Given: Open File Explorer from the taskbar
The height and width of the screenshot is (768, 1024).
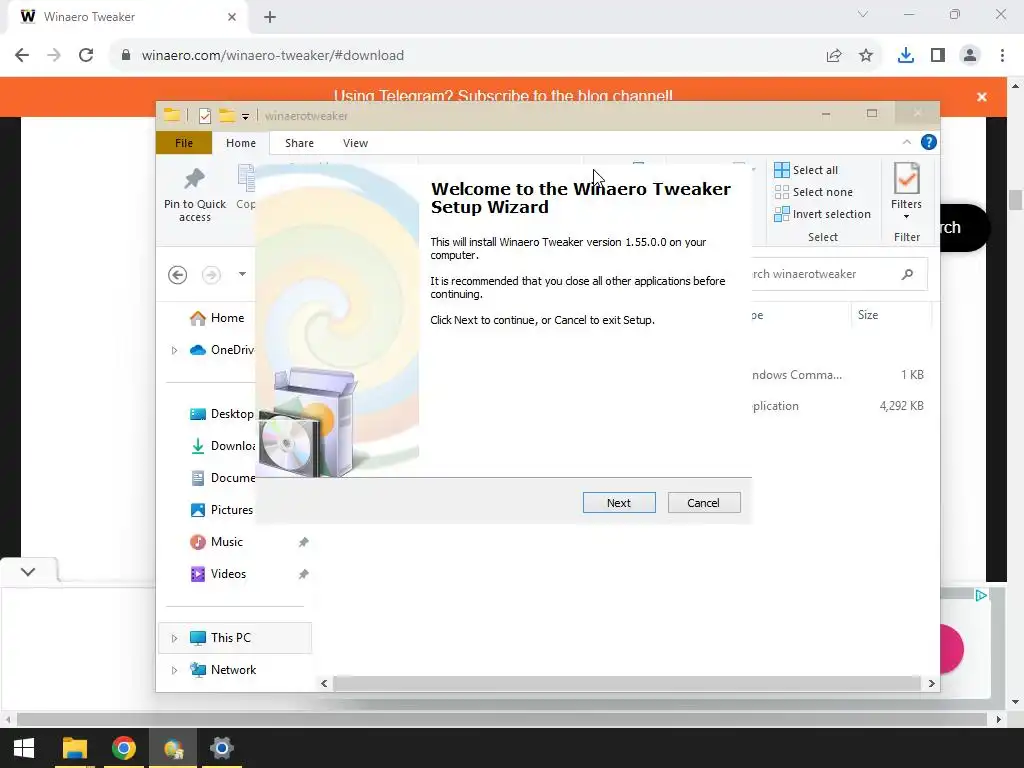Looking at the screenshot, I should click(74, 748).
